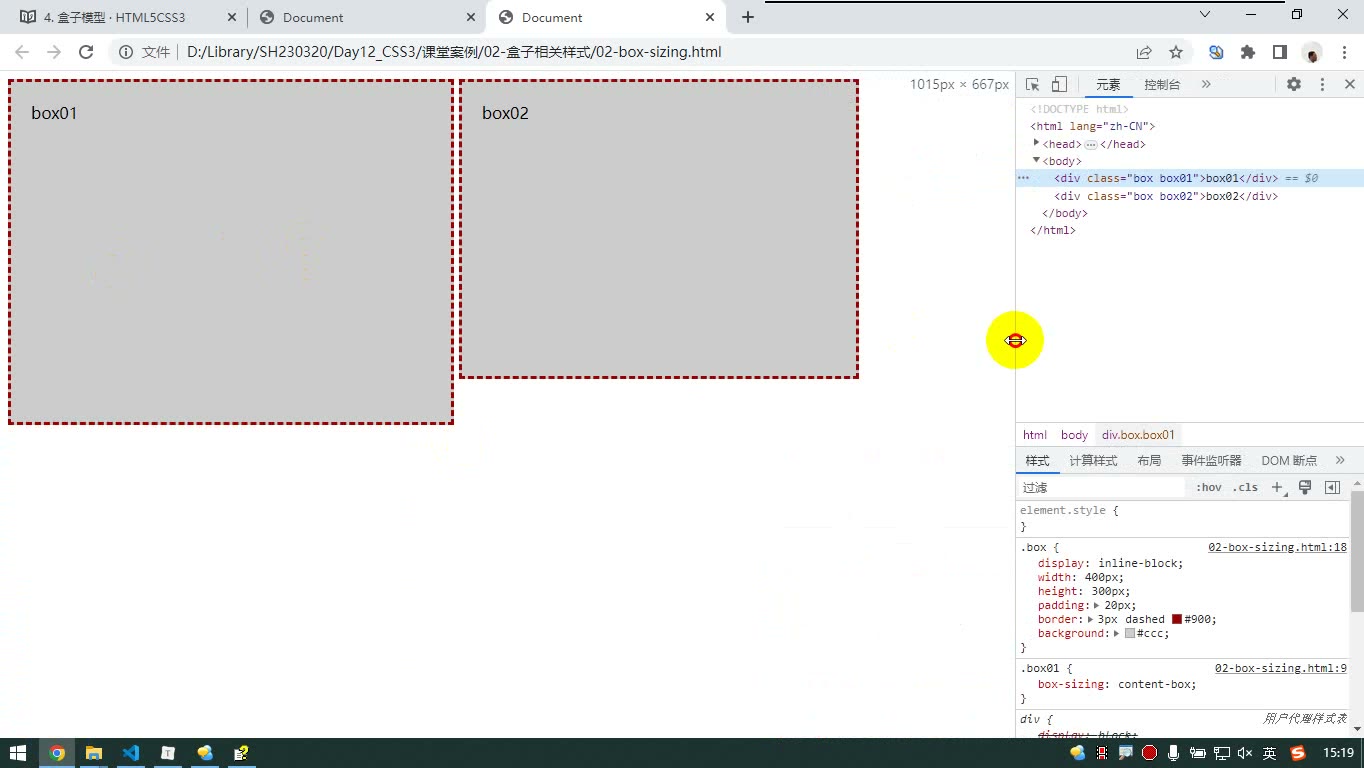Reload the page with refresh icon
The width and height of the screenshot is (1364, 768).
click(x=86, y=52)
